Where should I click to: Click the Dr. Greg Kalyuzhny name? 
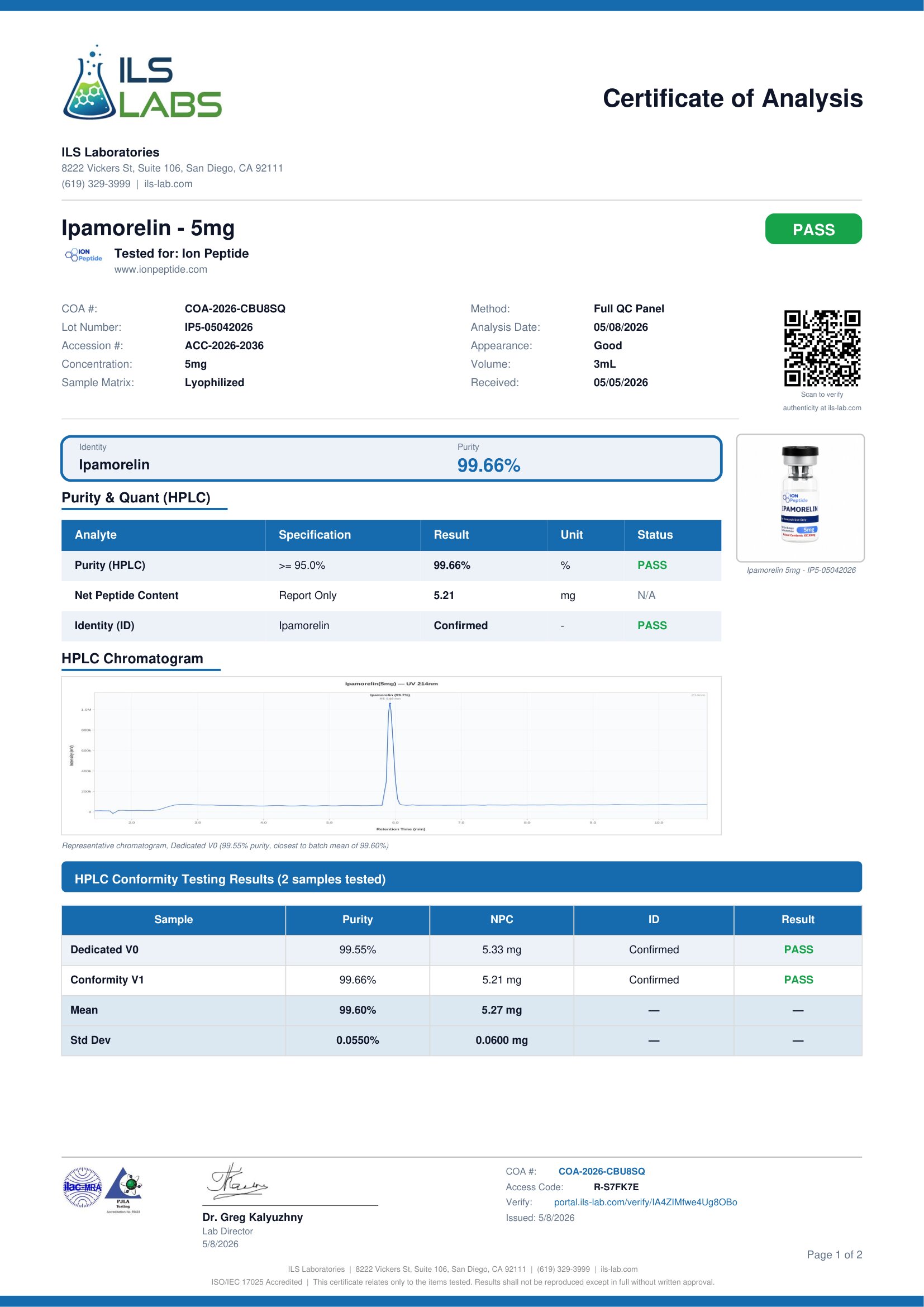point(253,1217)
